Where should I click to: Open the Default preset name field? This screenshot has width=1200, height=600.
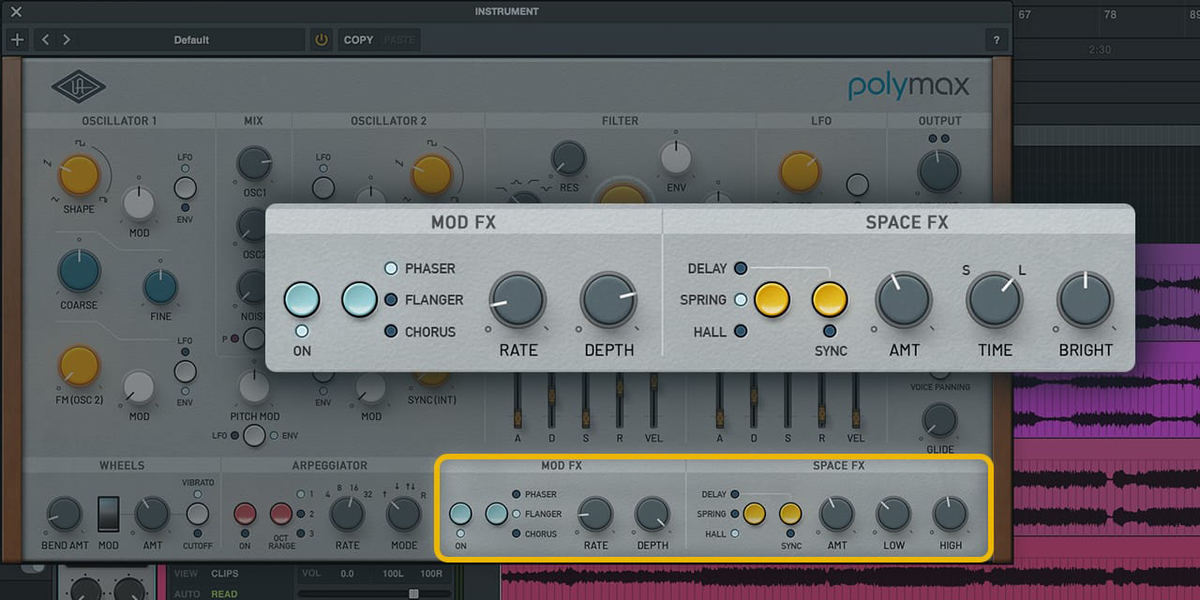coord(192,40)
